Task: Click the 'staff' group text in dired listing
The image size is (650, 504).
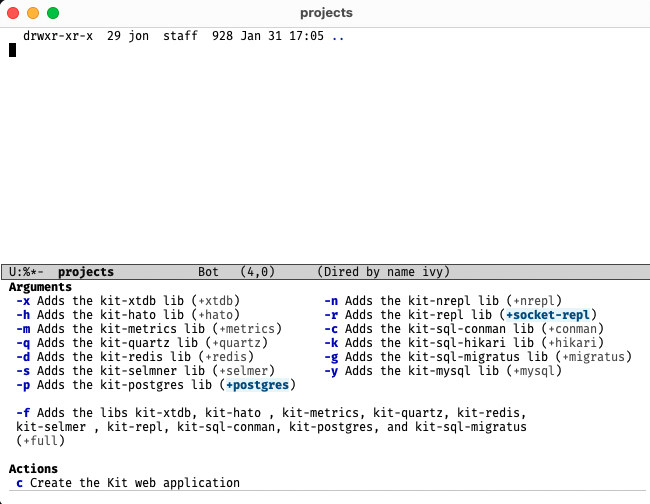Action: pyautogui.click(x=180, y=36)
